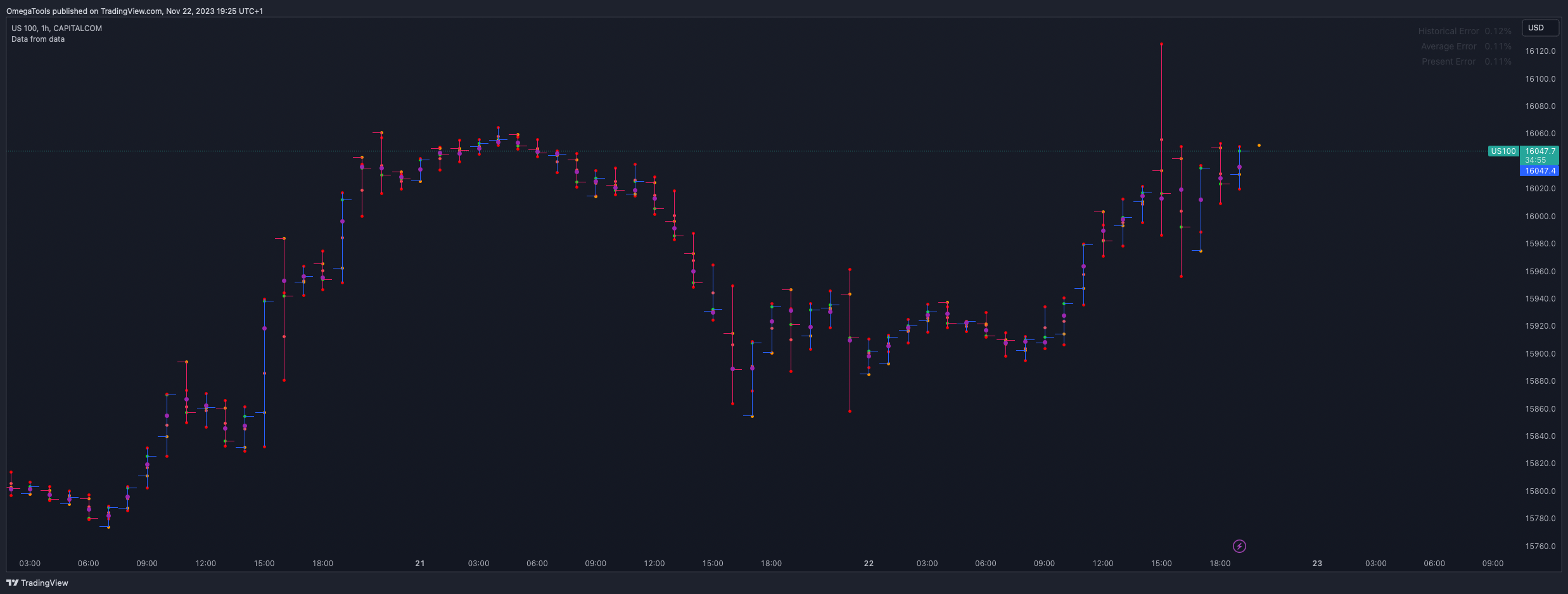Click the TradingView logo at bottom left
1568x594 pixels.
point(37,583)
